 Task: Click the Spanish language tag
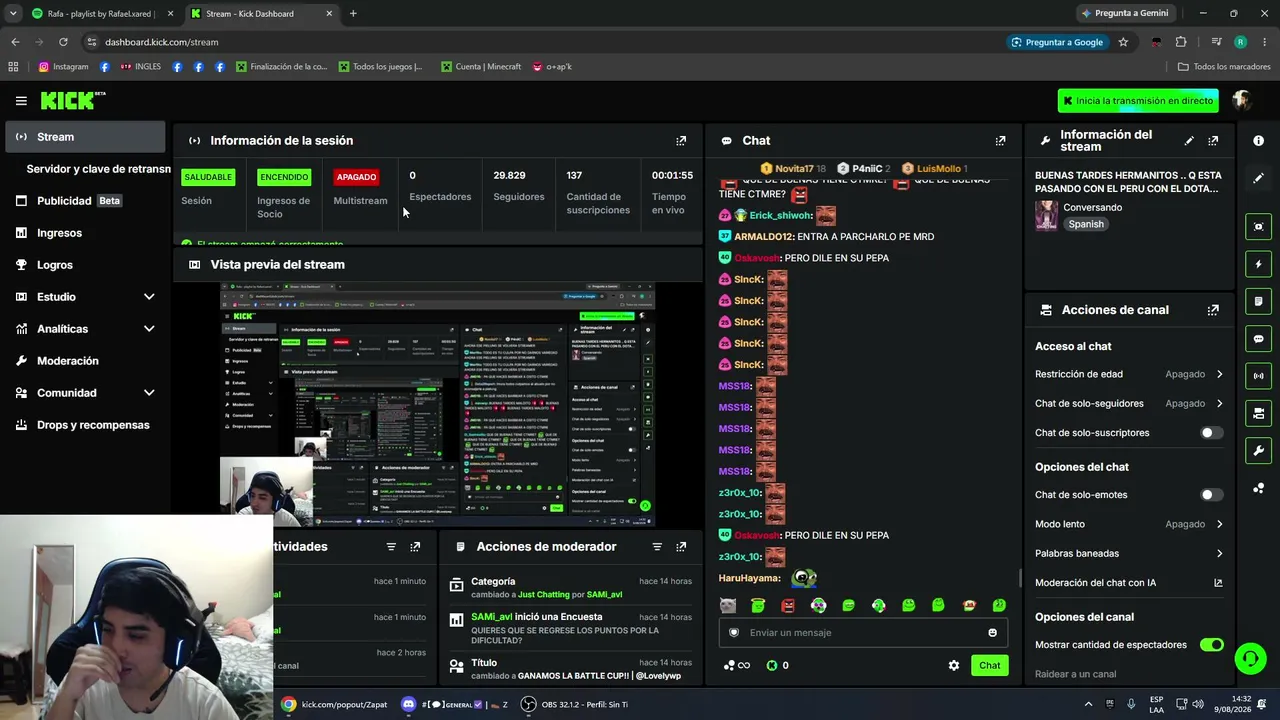pyautogui.click(x=1086, y=224)
